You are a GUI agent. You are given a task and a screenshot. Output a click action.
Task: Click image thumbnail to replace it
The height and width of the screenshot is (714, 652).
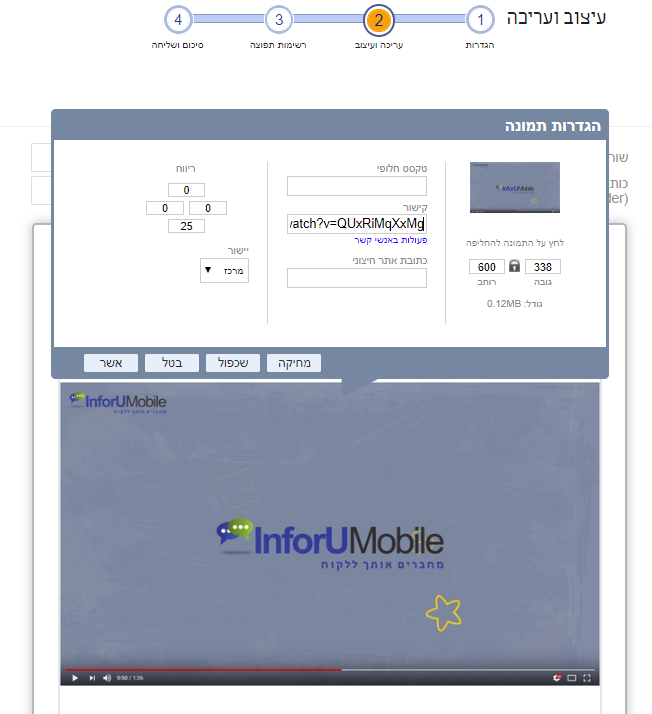point(514,187)
